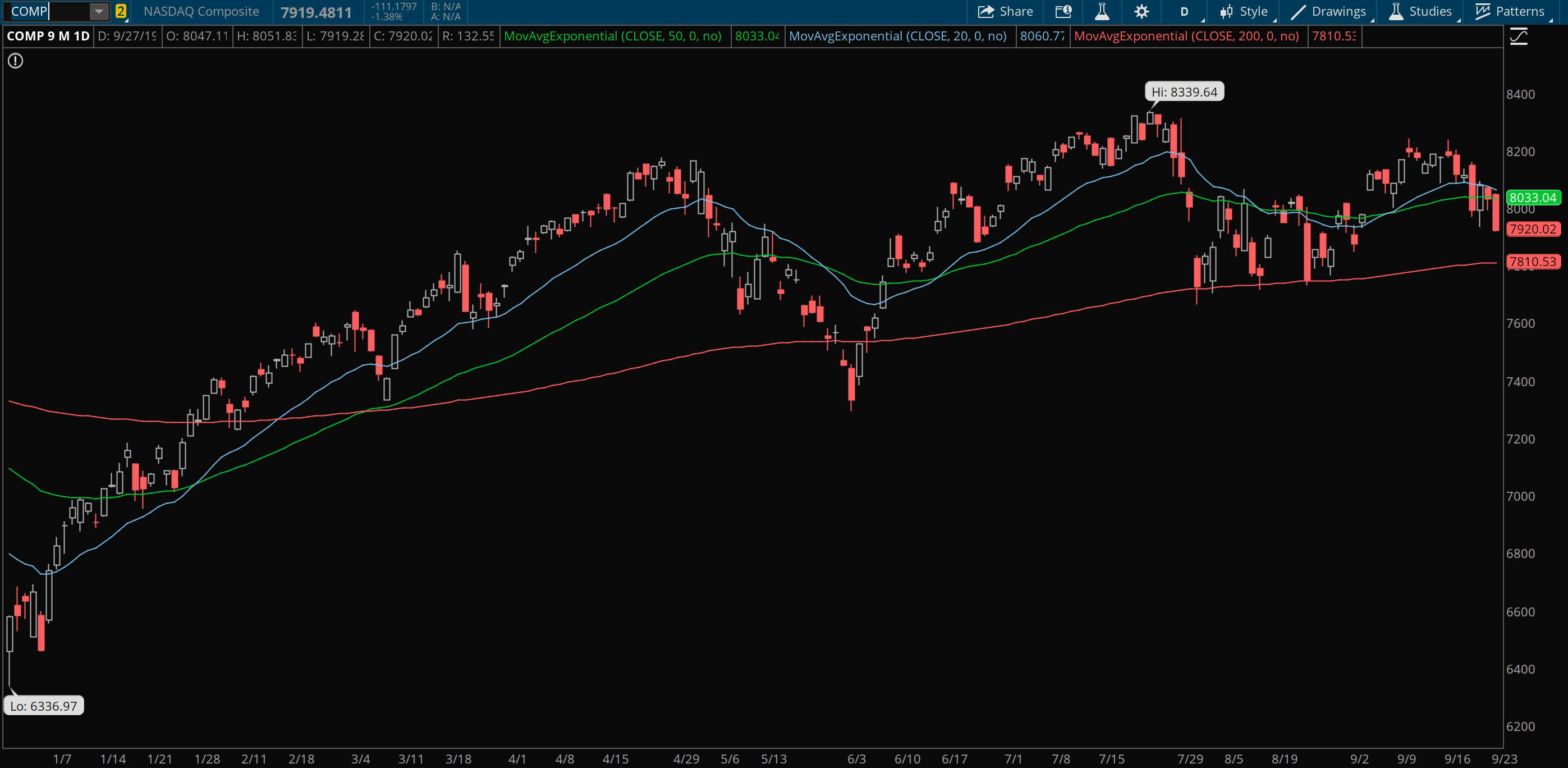Click the Share button
This screenshot has height=768, width=1568.
[1005, 11]
